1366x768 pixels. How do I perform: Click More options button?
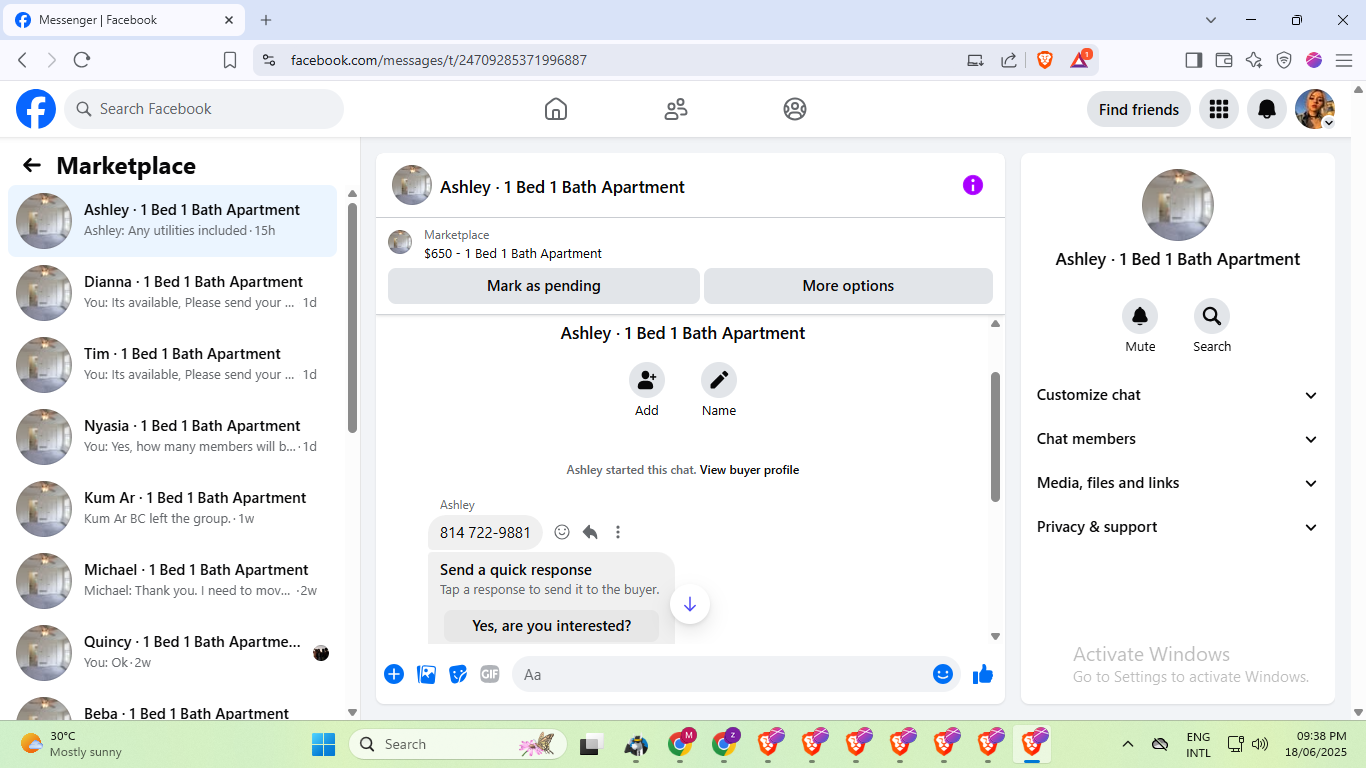(x=848, y=286)
